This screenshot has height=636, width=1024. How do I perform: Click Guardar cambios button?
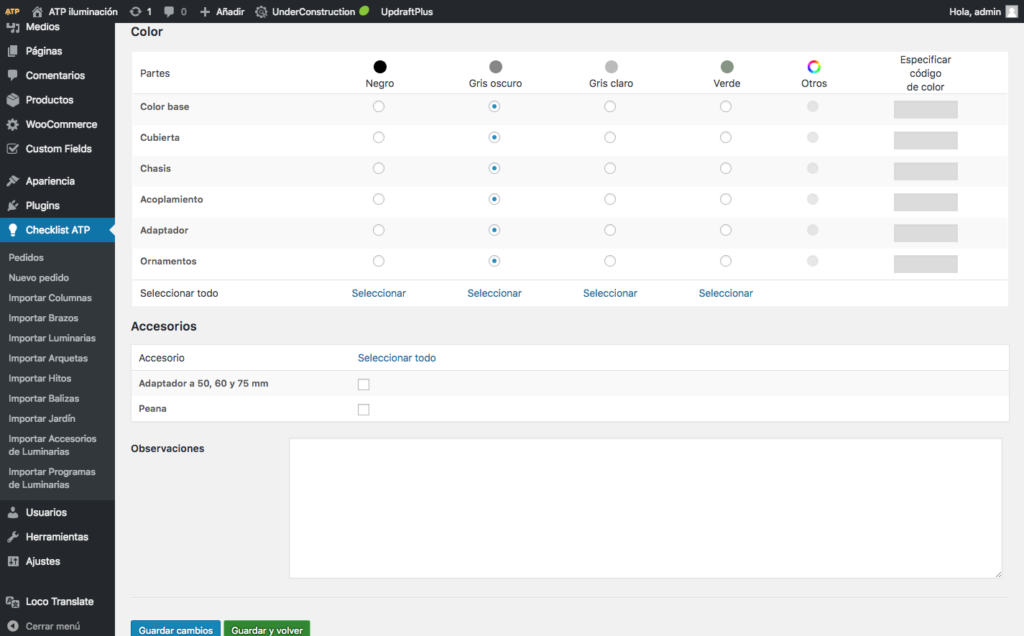coord(176,629)
